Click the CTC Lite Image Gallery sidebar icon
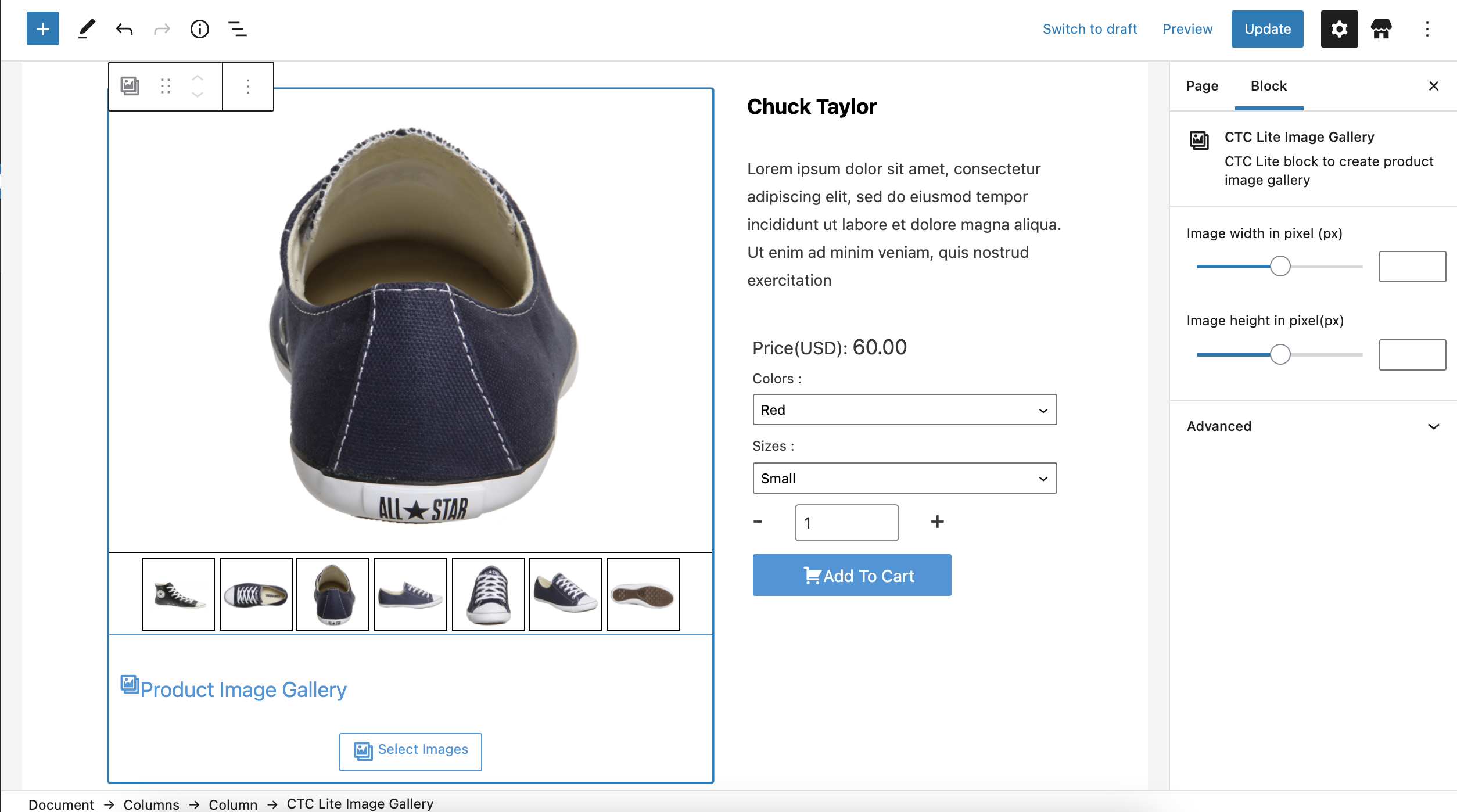The height and width of the screenshot is (812, 1457). (x=1199, y=140)
